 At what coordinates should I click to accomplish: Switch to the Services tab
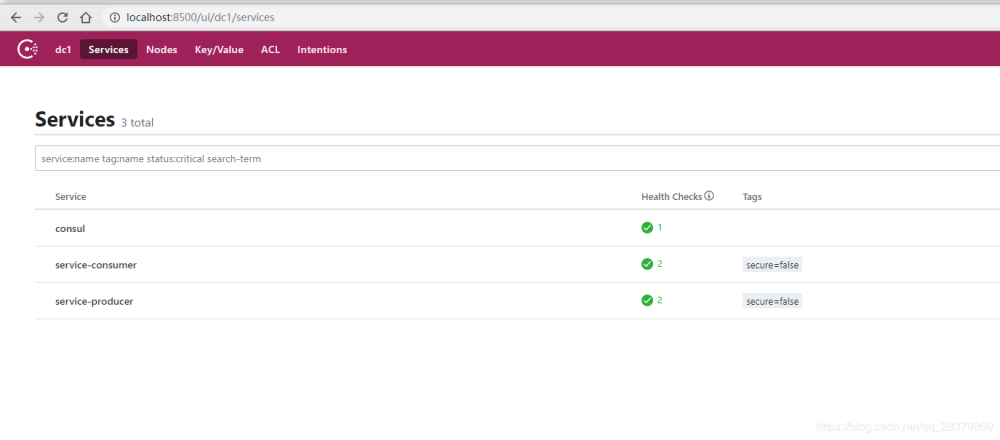pos(108,49)
